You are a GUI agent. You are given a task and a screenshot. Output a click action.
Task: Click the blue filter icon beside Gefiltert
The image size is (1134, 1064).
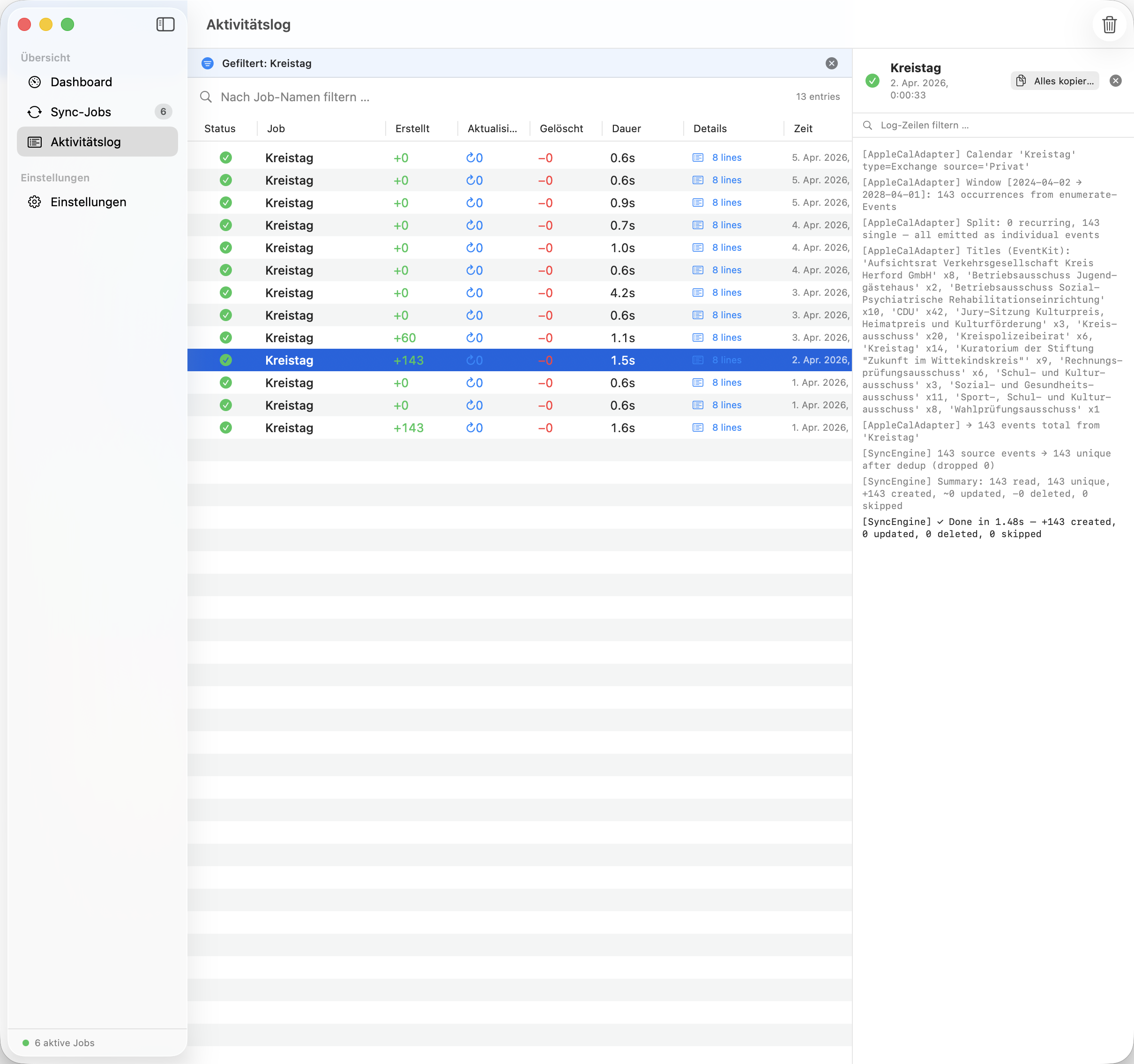pyautogui.click(x=208, y=63)
